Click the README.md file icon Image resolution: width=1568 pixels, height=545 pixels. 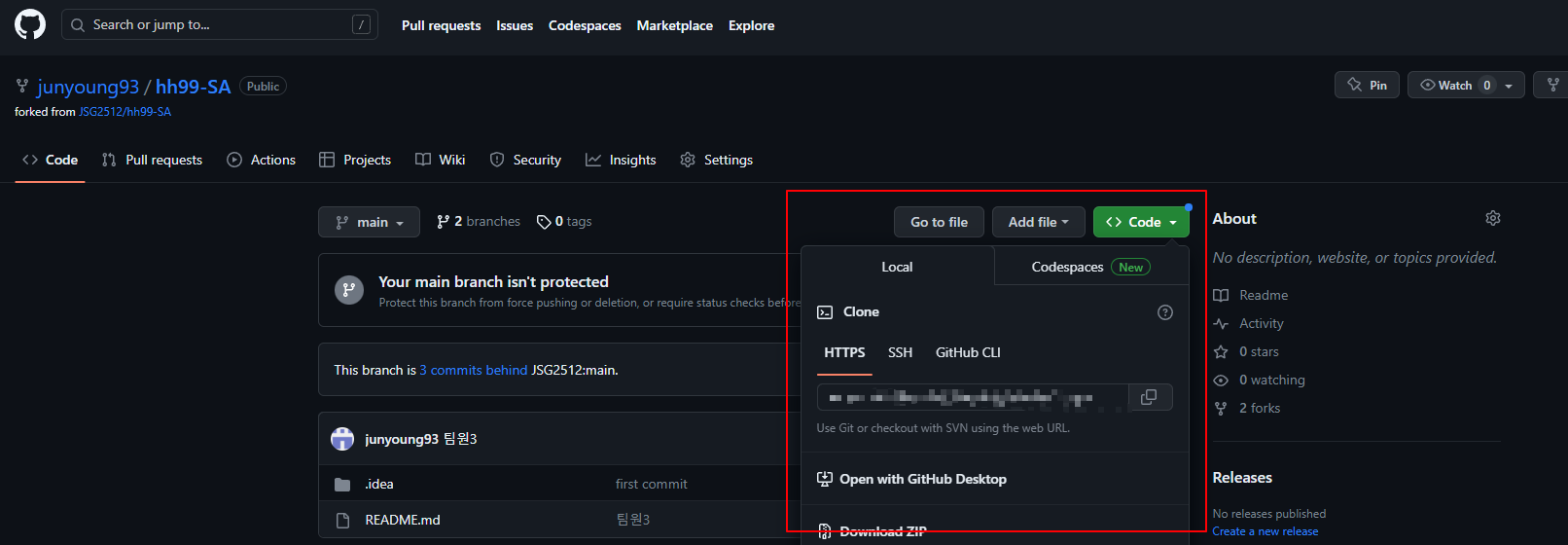tap(342, 521)
